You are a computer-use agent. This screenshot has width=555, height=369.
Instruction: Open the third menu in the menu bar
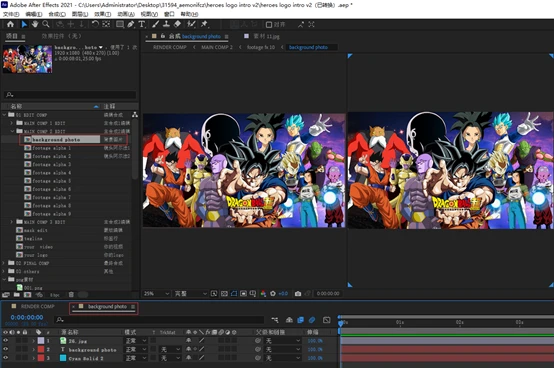pyautogui.click(x=57, y=14)
